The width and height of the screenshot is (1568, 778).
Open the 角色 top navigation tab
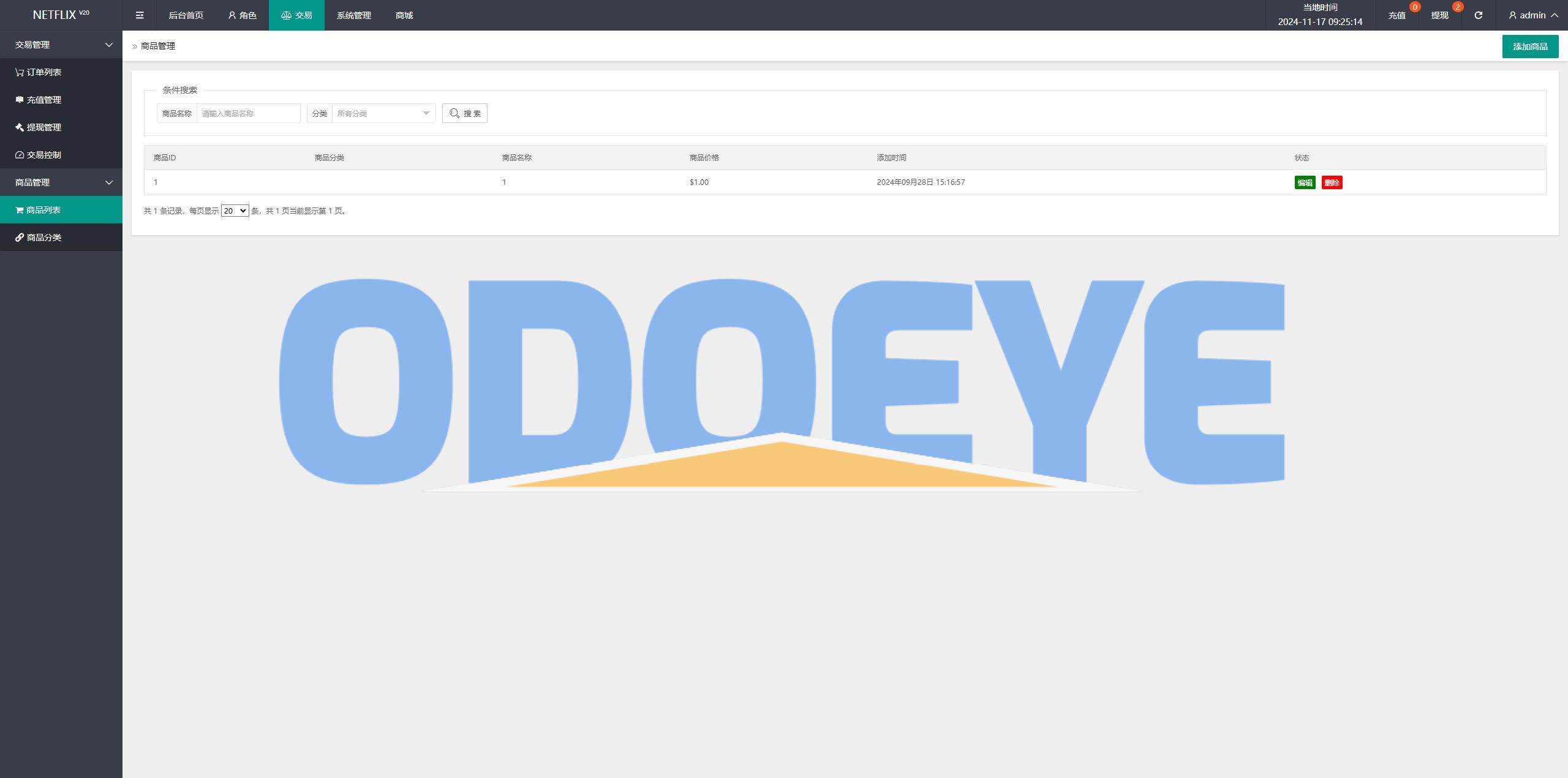pyautogui.click(x=242, y=15)
